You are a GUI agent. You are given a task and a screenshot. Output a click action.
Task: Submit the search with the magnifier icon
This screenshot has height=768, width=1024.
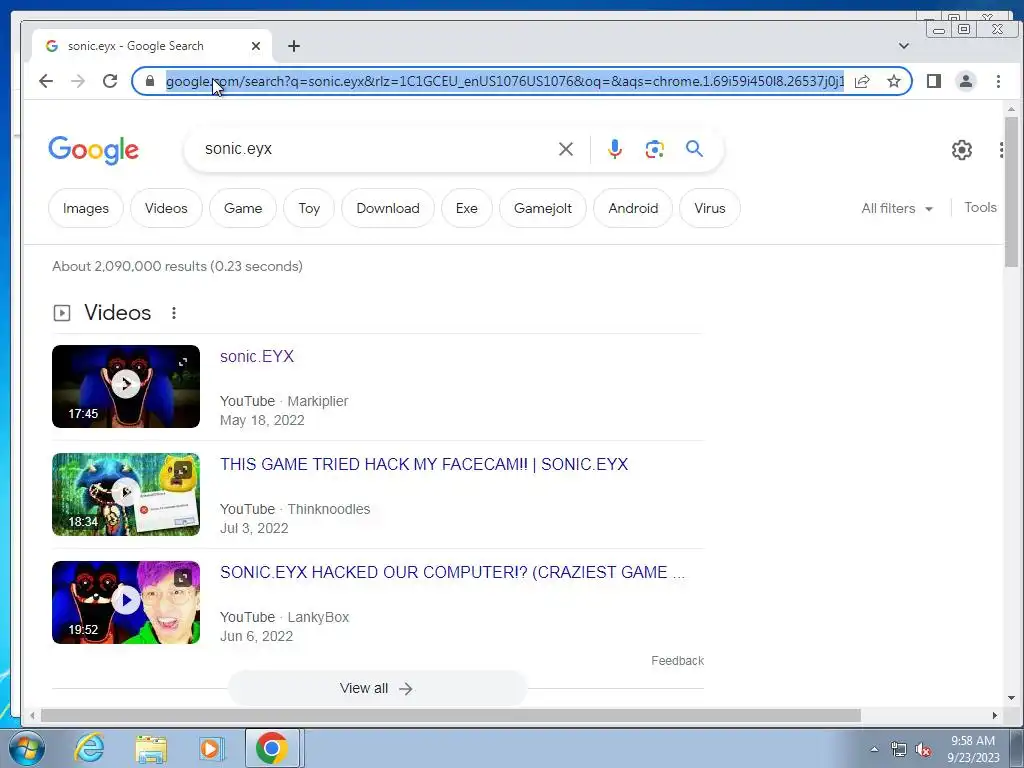click(694, 149)
